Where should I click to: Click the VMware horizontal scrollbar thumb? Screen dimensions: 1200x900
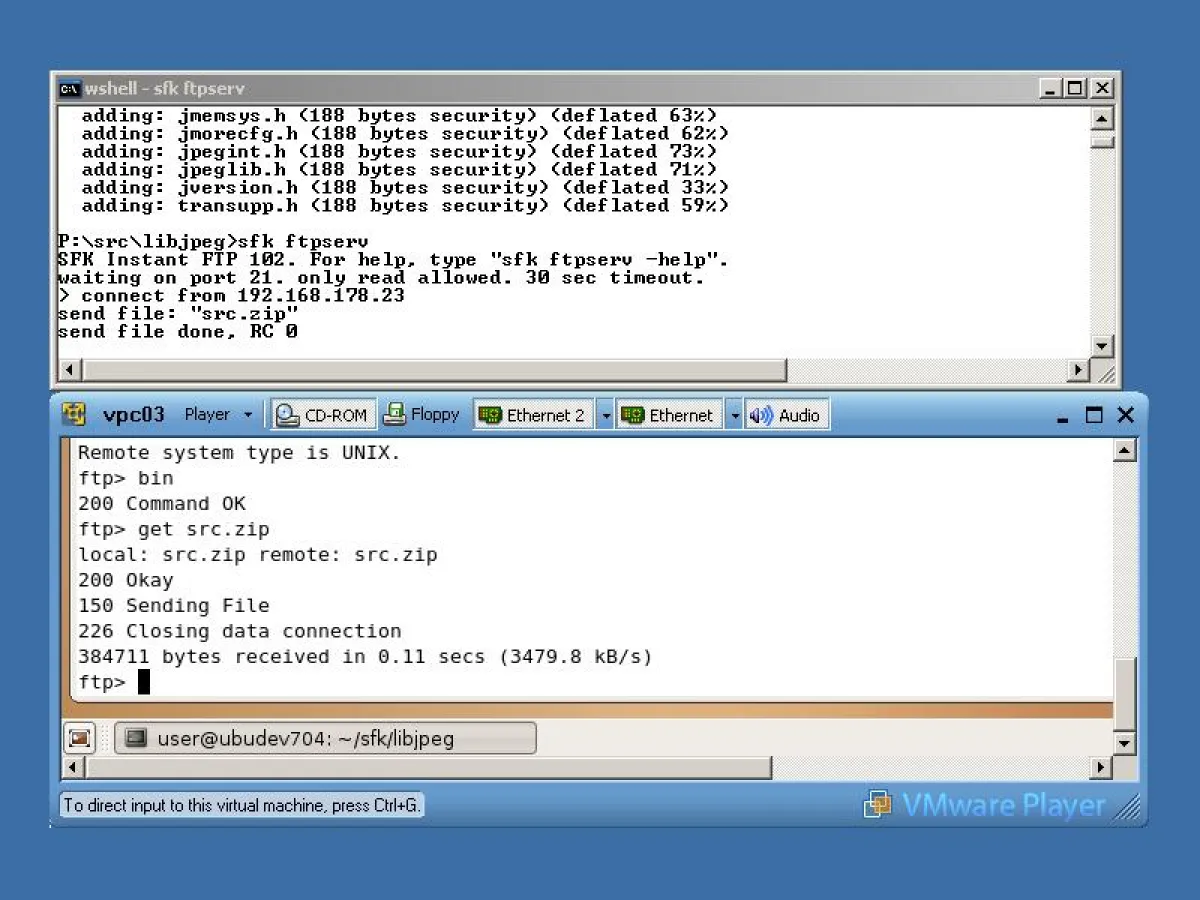(x=429, y=768)
